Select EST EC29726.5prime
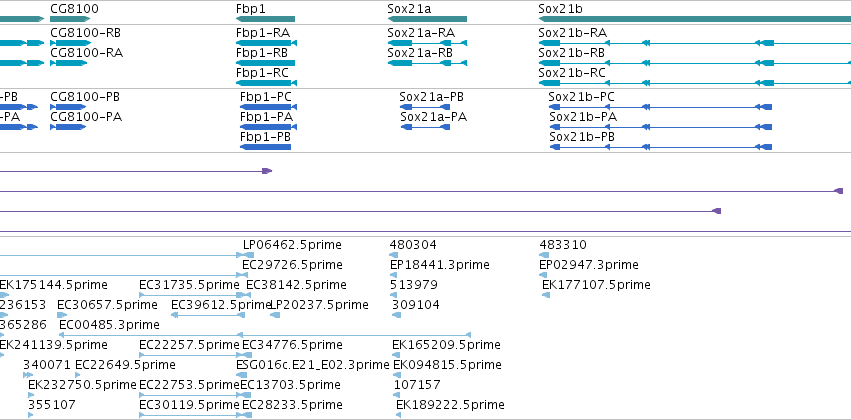The height and width of the screenshot is (420, 851). 246,275
